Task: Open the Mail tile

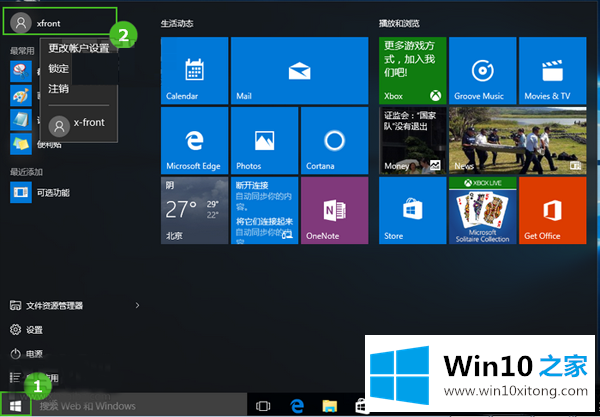Action: [x=300, y=70]
